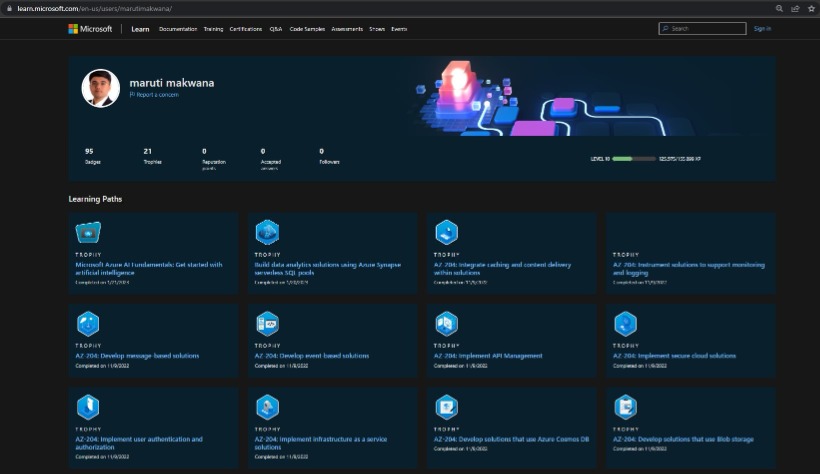Click the Develop message-based solutions trophy icon
The image size is (820, 474).
point(88,323)
